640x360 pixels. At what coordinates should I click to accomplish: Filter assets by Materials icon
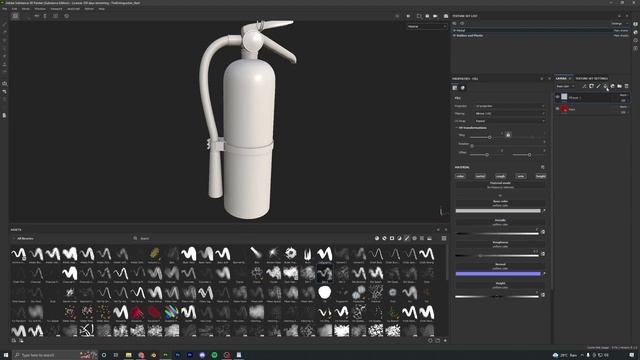377,238
